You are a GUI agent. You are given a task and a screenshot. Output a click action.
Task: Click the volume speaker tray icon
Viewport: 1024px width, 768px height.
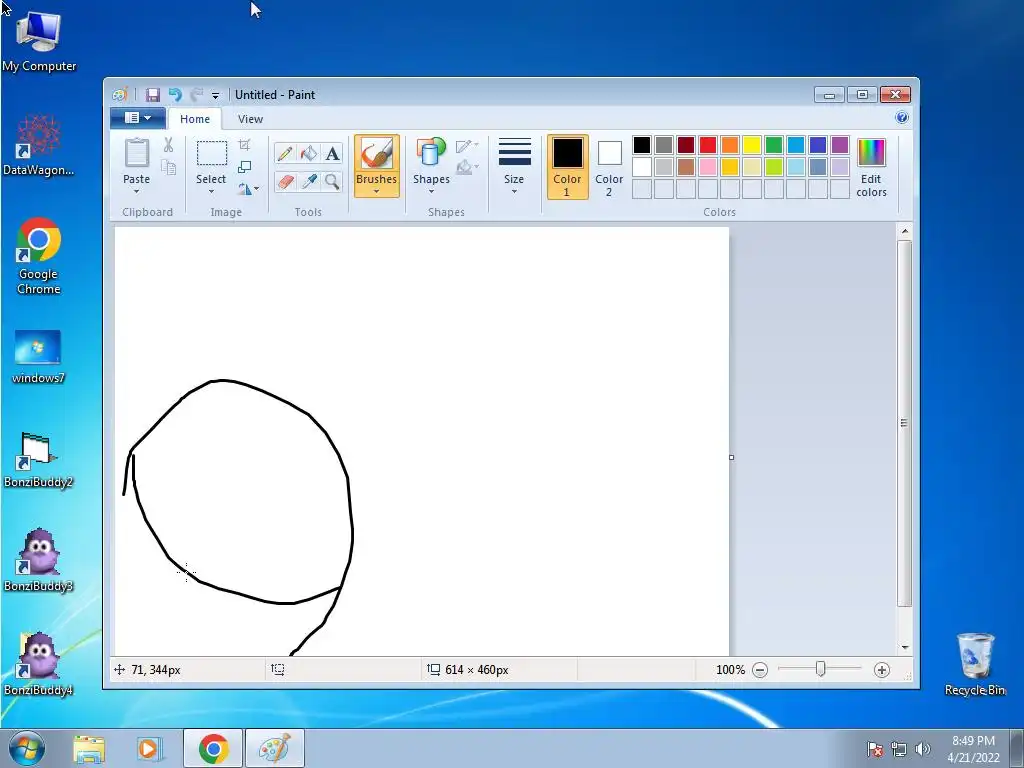922,749
